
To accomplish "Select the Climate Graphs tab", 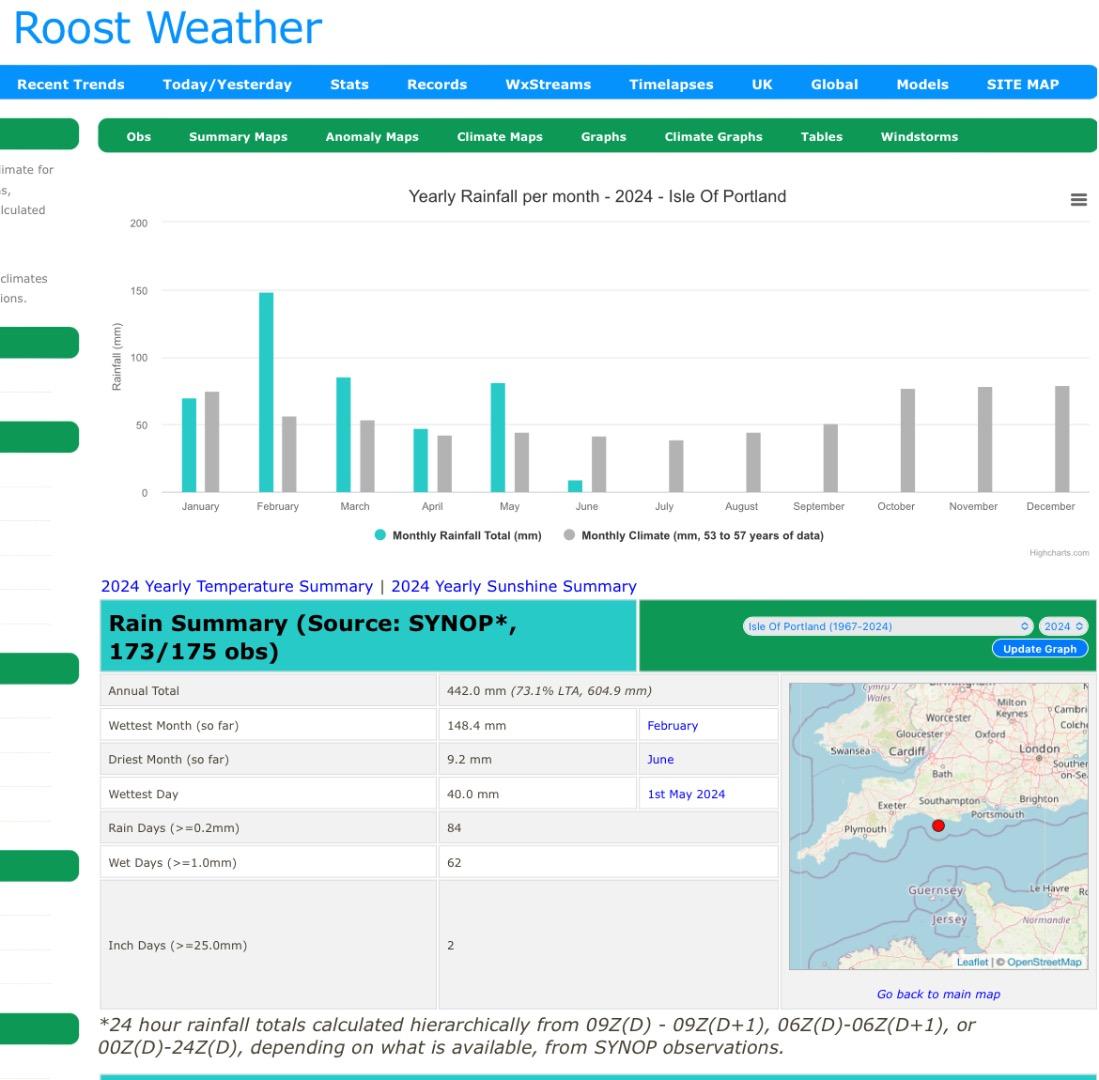I will tap(713, 137).
